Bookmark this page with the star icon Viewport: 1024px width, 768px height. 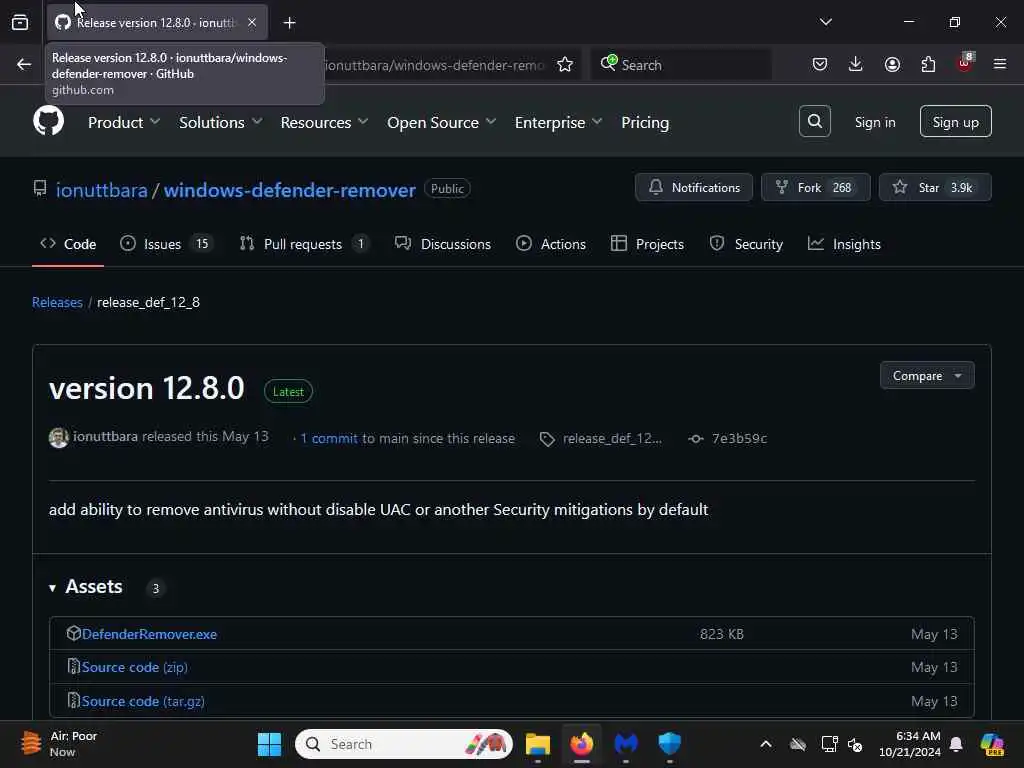(565, 65)
